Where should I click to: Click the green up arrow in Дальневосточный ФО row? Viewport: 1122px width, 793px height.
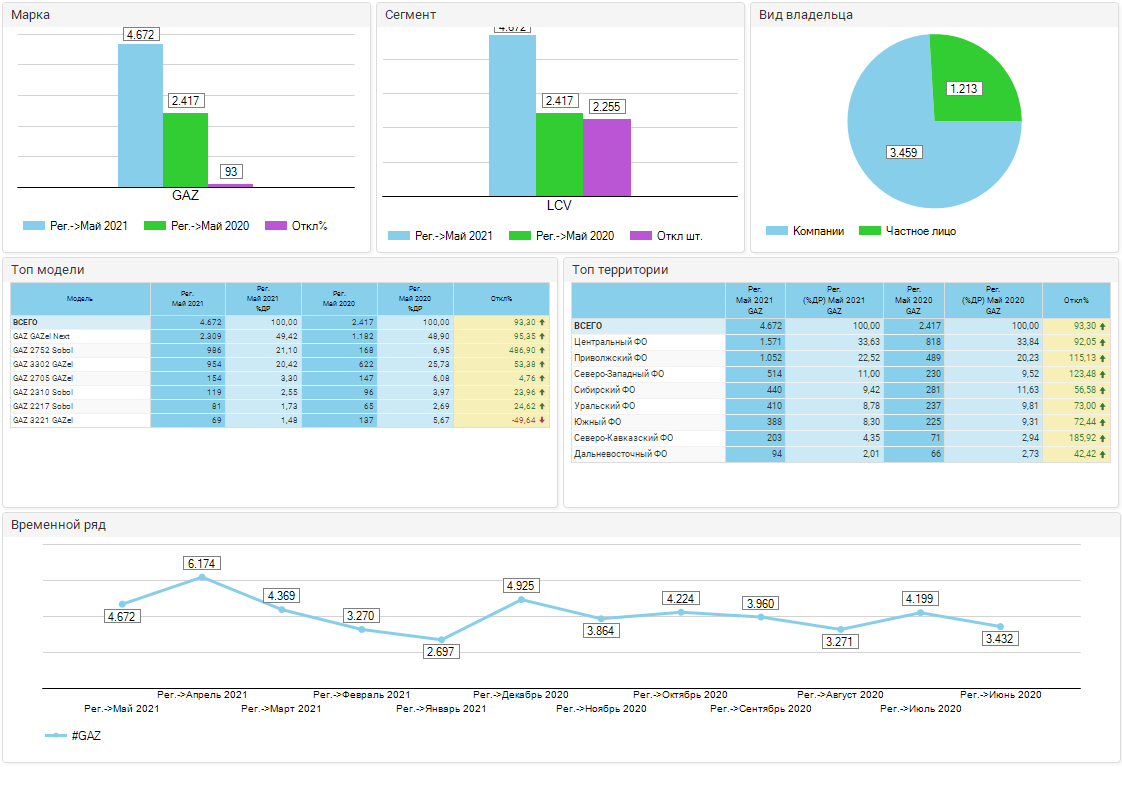coord(1103,454)
